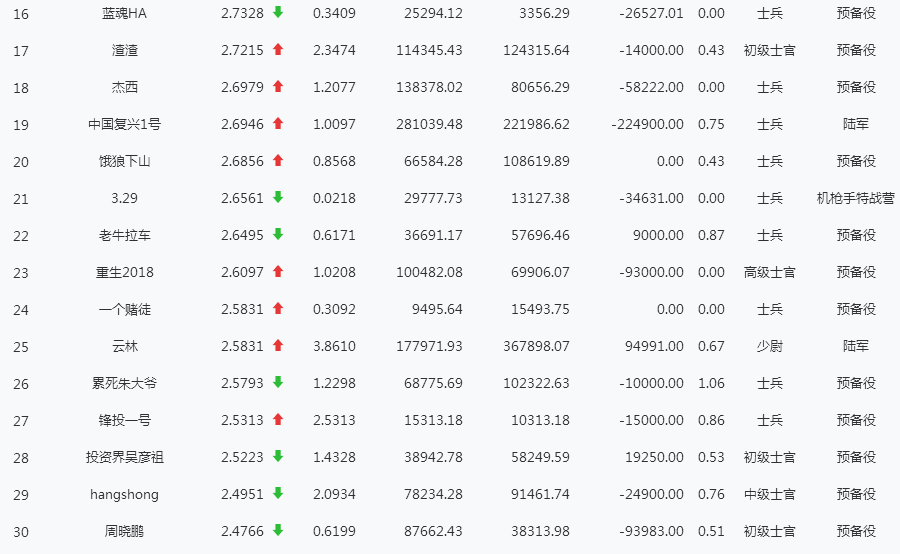Click the green down arrow beside 2.4766
This screenshot has width=900, height=554.
click(x=278, y=530)
